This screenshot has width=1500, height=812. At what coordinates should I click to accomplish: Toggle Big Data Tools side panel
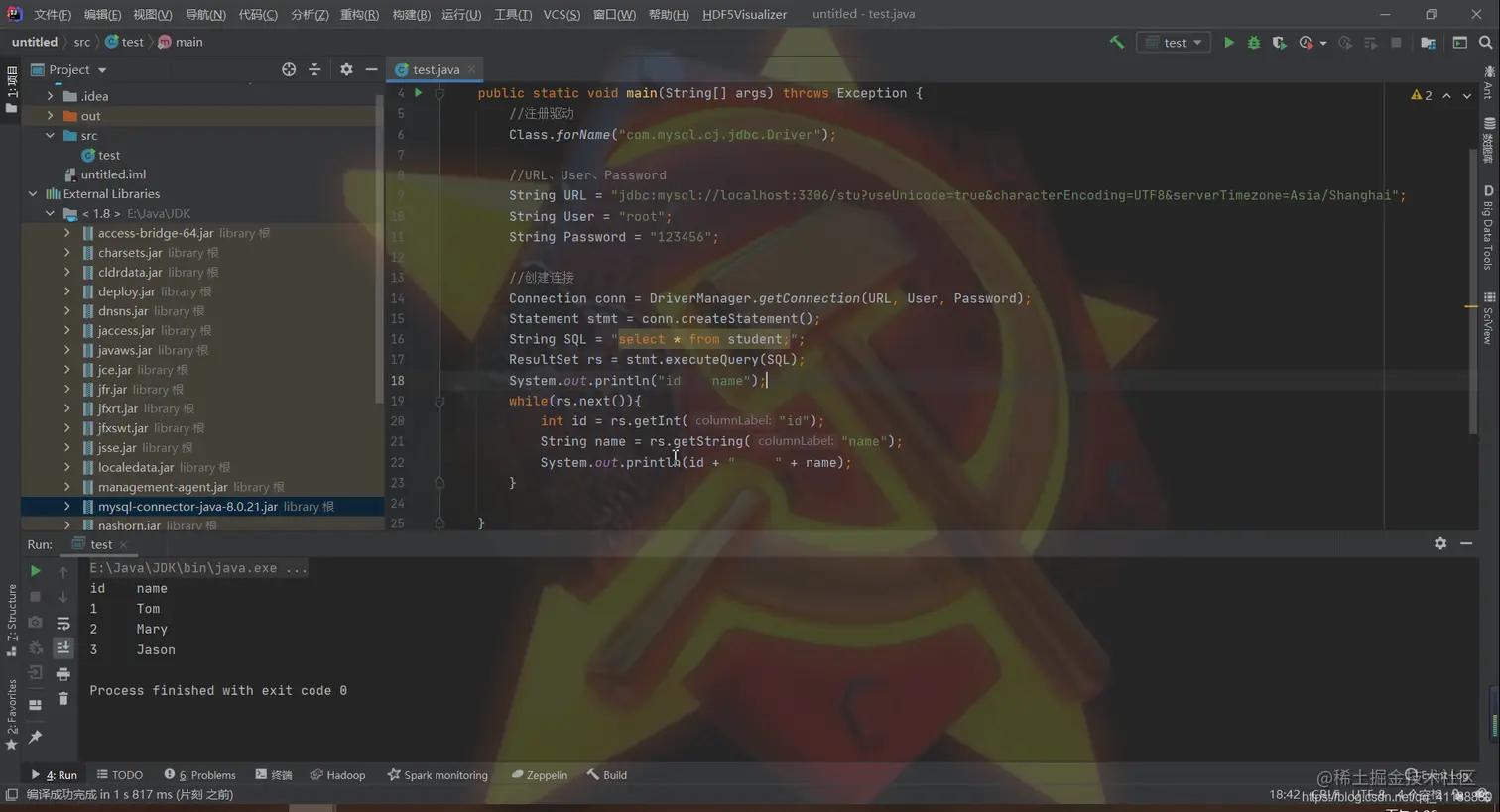pos(1488,227)
